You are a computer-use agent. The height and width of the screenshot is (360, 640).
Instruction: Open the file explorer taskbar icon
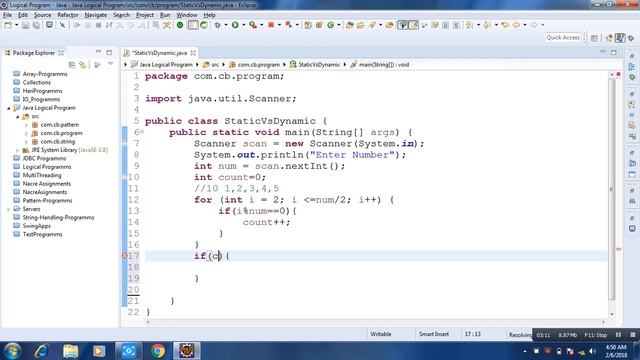[71, 351]
